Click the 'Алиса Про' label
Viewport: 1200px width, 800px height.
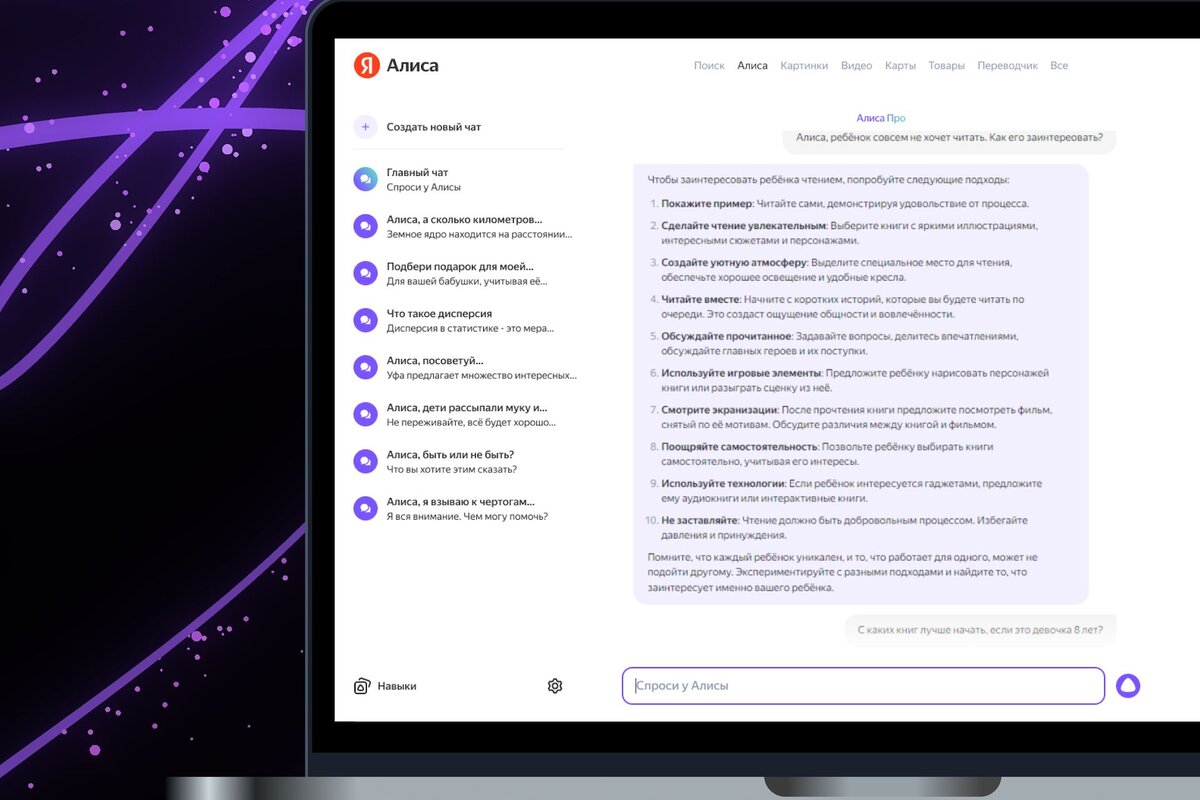pyautogui.click(x=881, y=118)
